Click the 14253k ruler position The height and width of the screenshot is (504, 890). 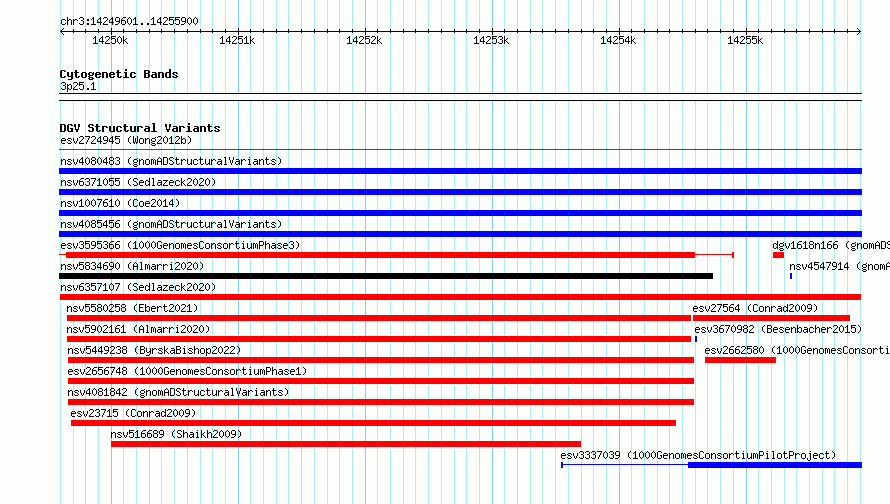pyautogui.click(x=491, y=40)
